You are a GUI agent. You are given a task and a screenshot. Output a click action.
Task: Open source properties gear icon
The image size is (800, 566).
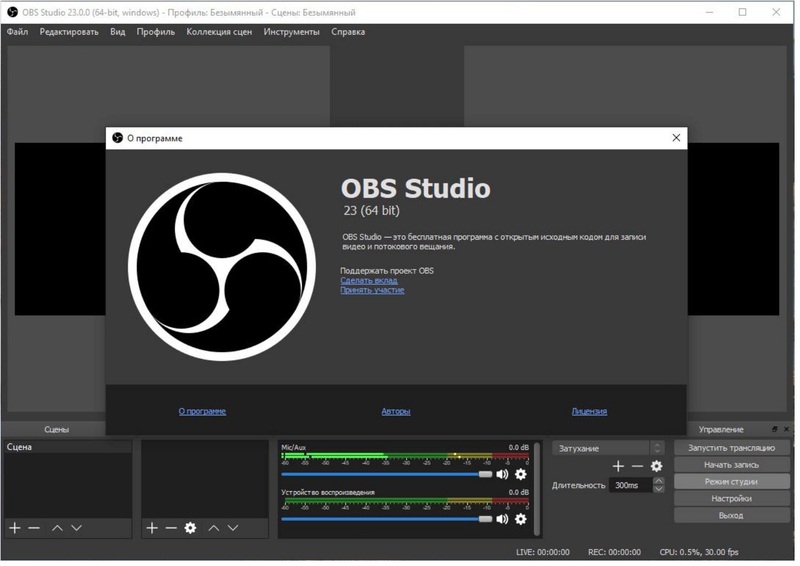(x=190, y=527)
